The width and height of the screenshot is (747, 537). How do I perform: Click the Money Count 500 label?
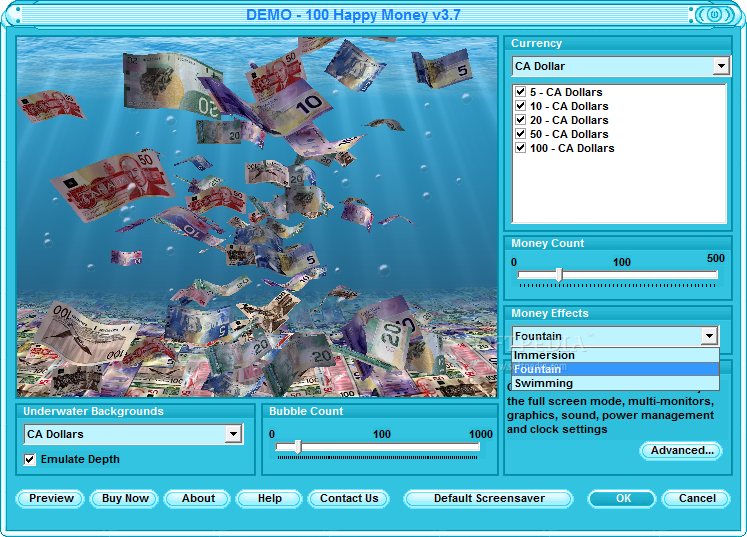coord(716,258)
